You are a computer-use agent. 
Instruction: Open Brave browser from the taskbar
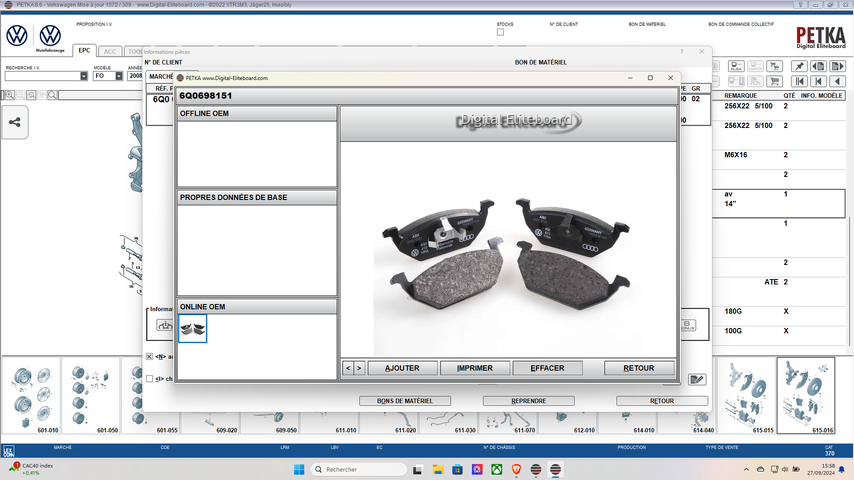[x=516, y=469]
